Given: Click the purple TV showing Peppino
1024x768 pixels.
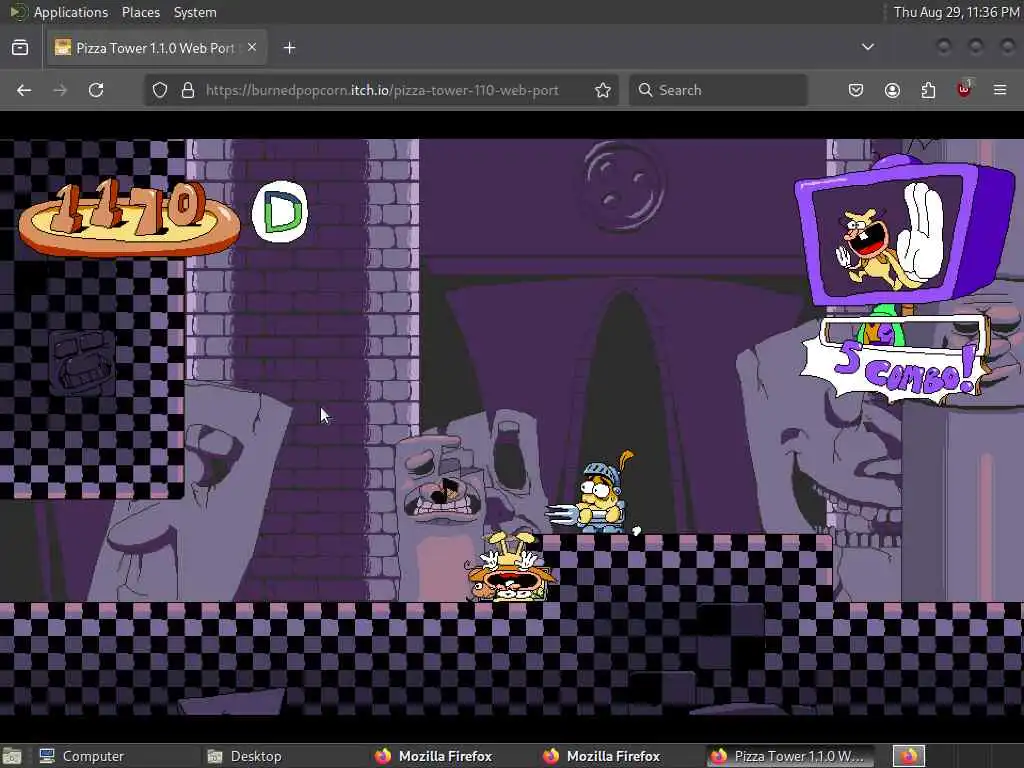Looking at the screenshot, I should [903, 231].
